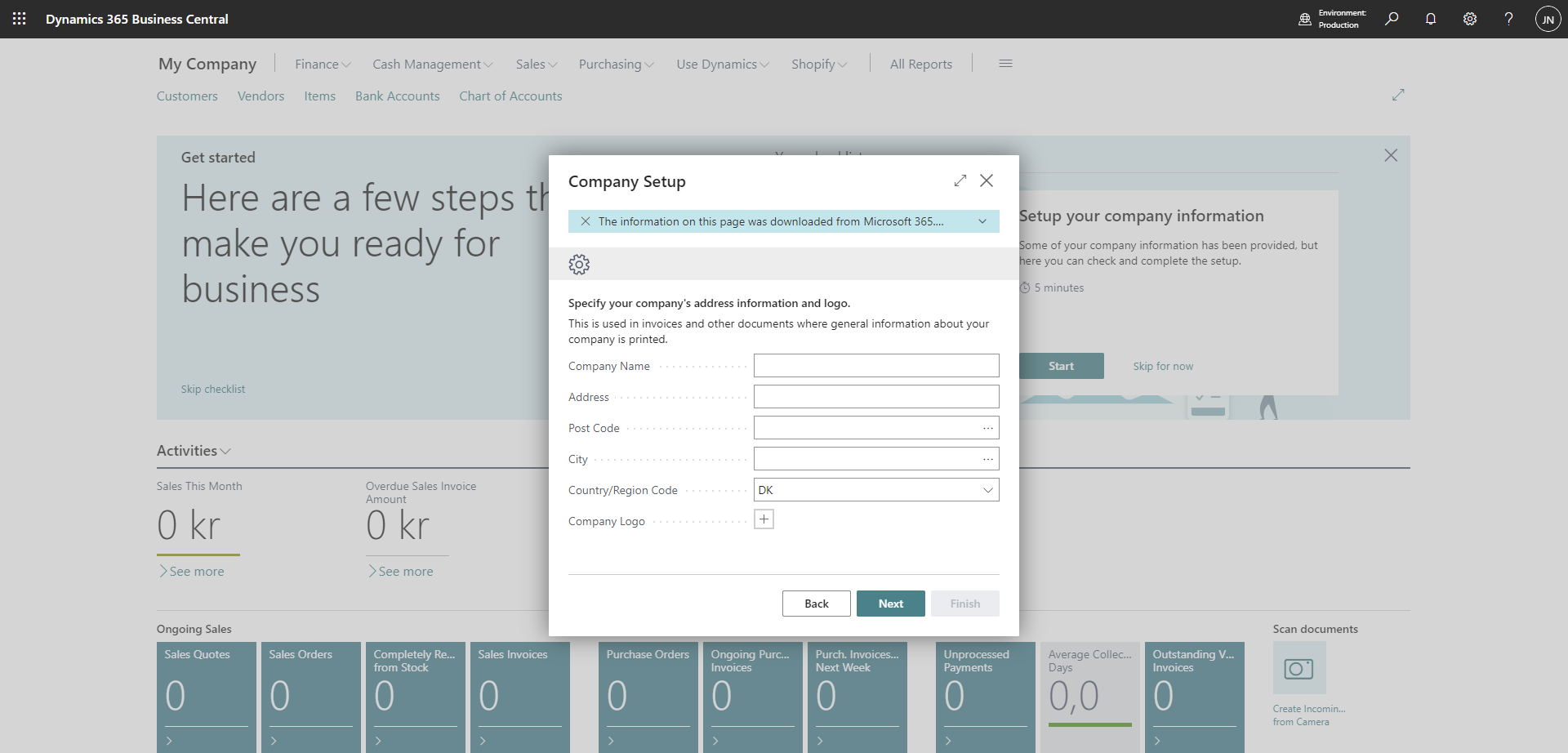Open the Purchase Orders tile arrow
Image resolution: width=1568 pixels, height=753 pixels.
612,741
